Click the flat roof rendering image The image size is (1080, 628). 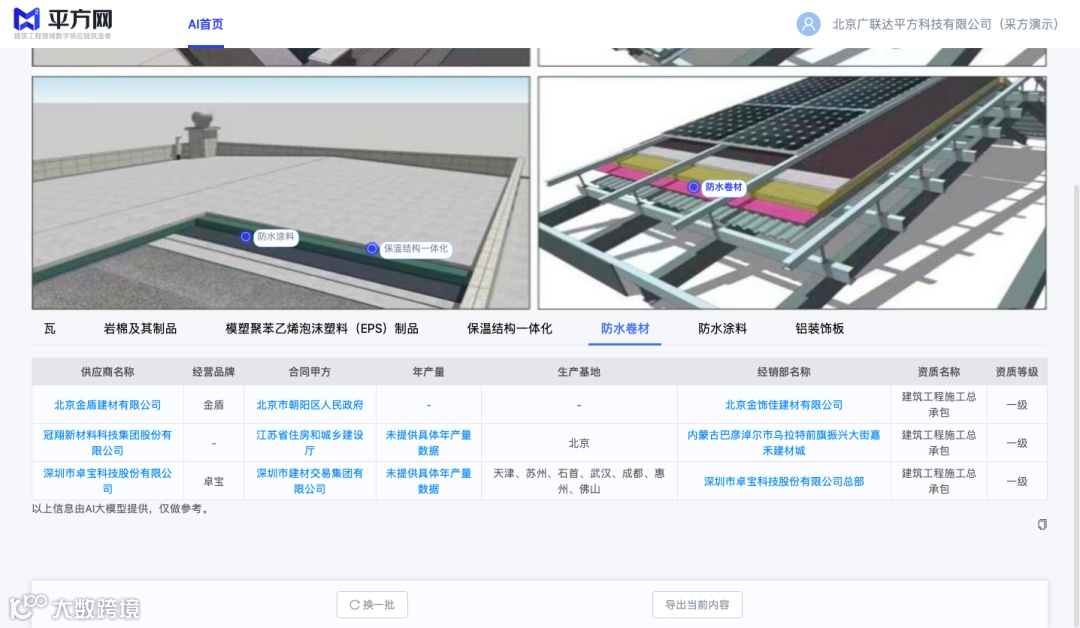[281, 193]
